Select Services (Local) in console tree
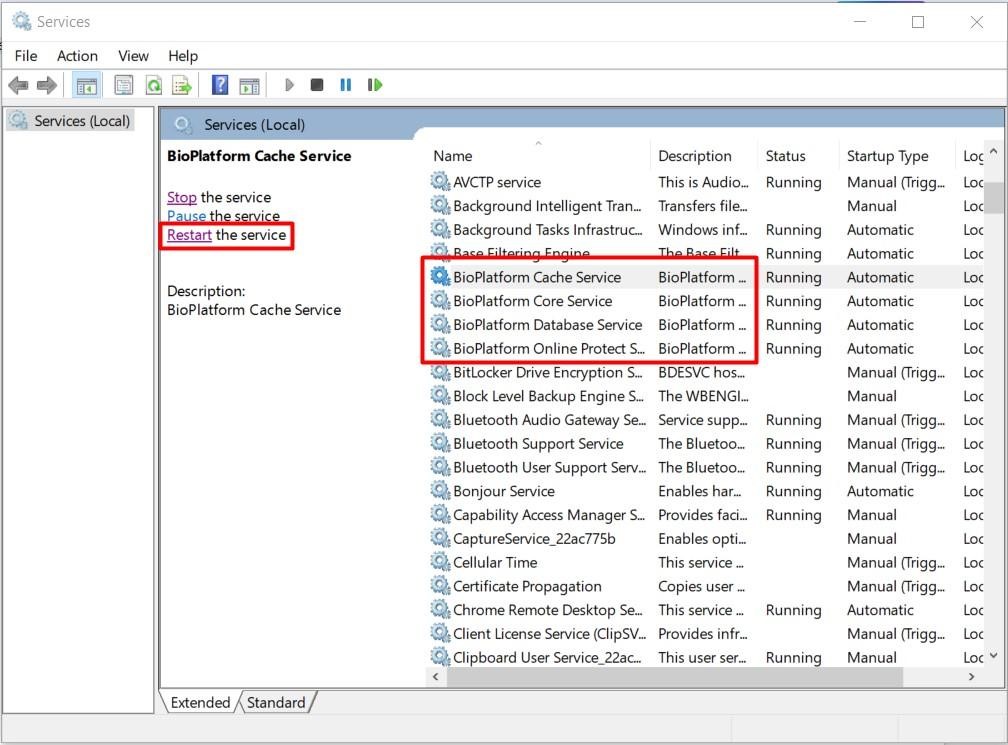Viewport: 1008px width, 745px height. (x=71, y=121)
